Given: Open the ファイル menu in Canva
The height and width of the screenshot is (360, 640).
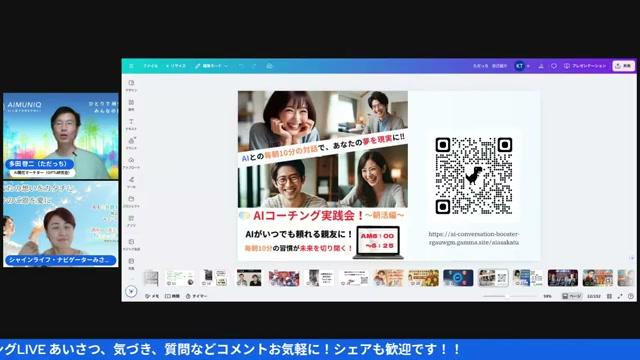Looking at the screenshot, I should (x=151, y=66).
